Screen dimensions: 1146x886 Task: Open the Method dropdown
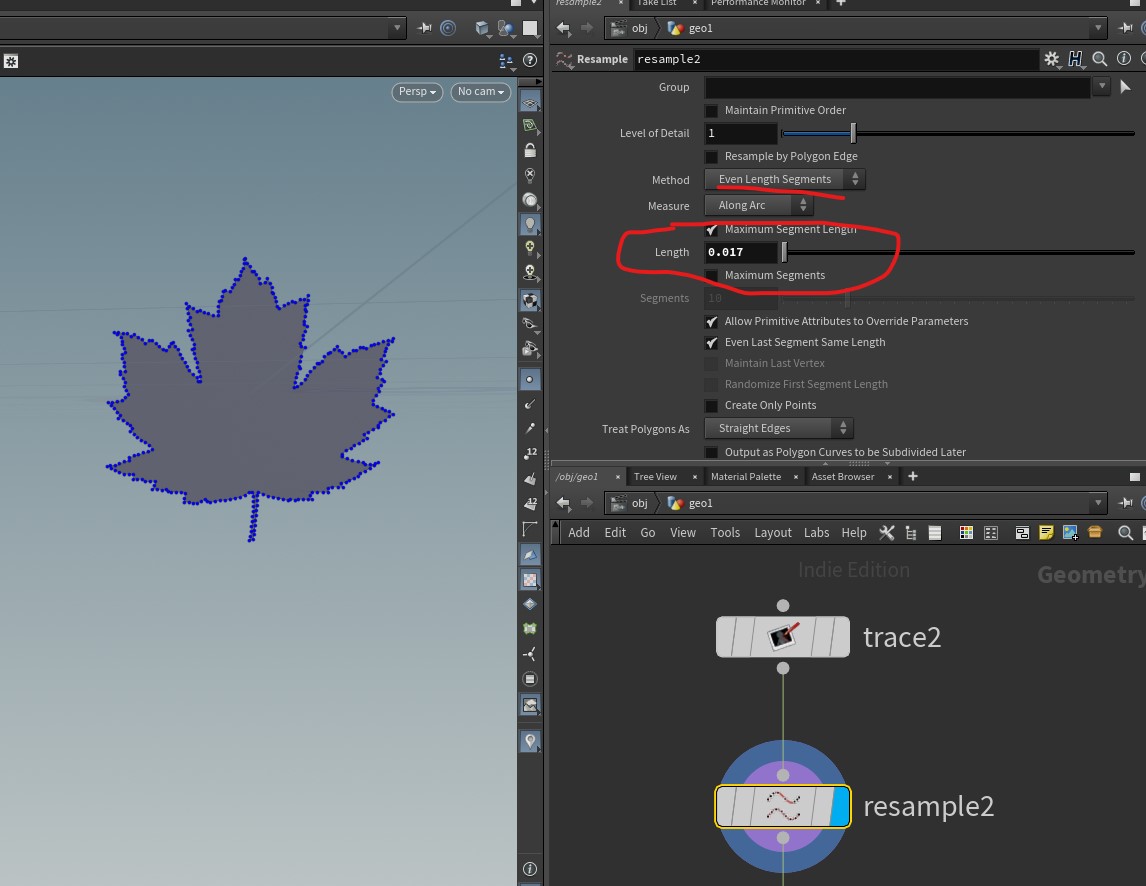click(x=785, y=180)
